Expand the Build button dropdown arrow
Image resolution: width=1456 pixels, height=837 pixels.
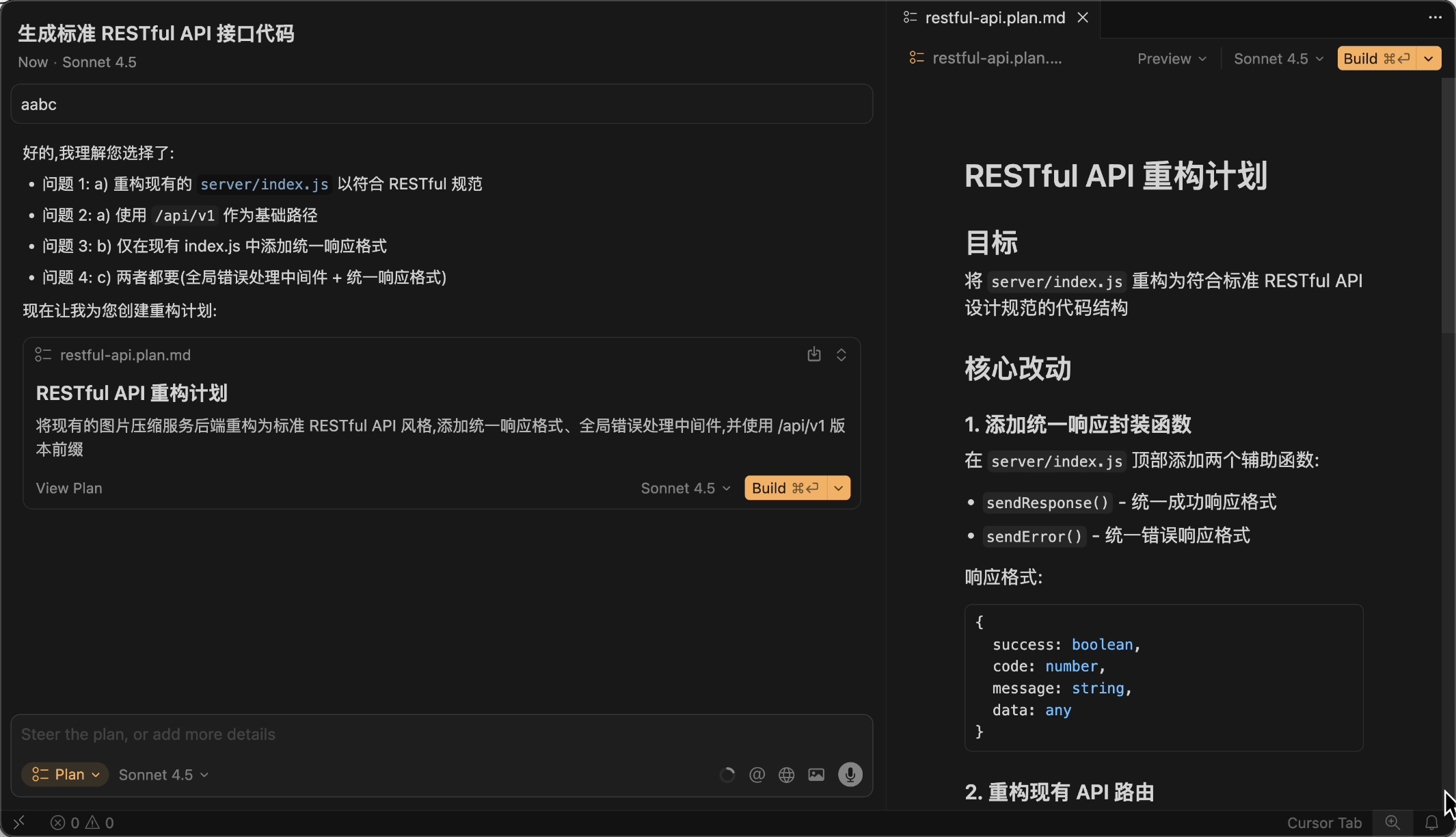[x=1428, y=58]
